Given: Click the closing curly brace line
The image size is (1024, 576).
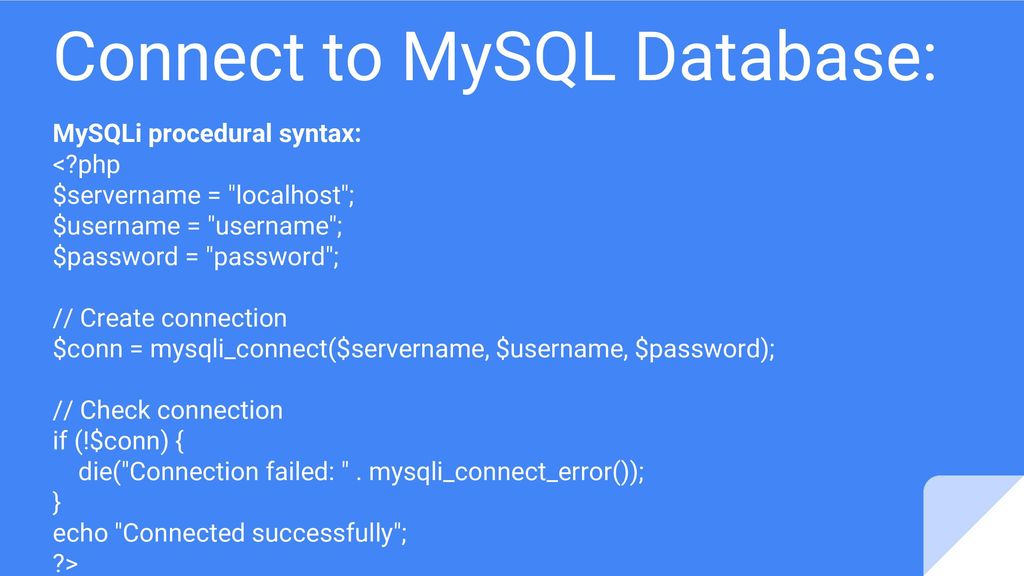Looking at the screenshot, I should tap(57, 502).
